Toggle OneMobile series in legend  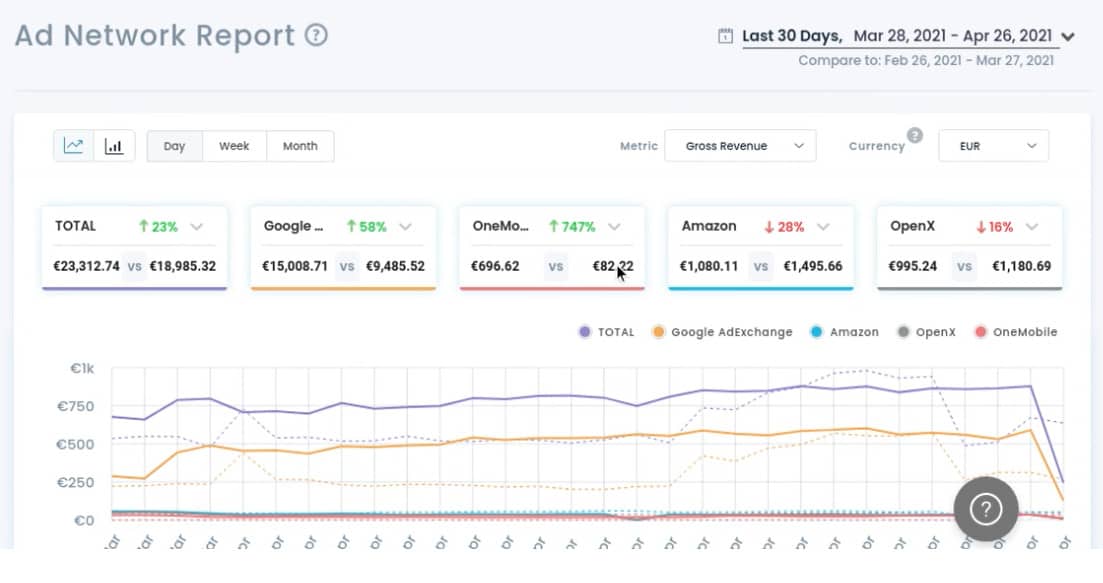pyautogui.click(x=1016, y=332)
